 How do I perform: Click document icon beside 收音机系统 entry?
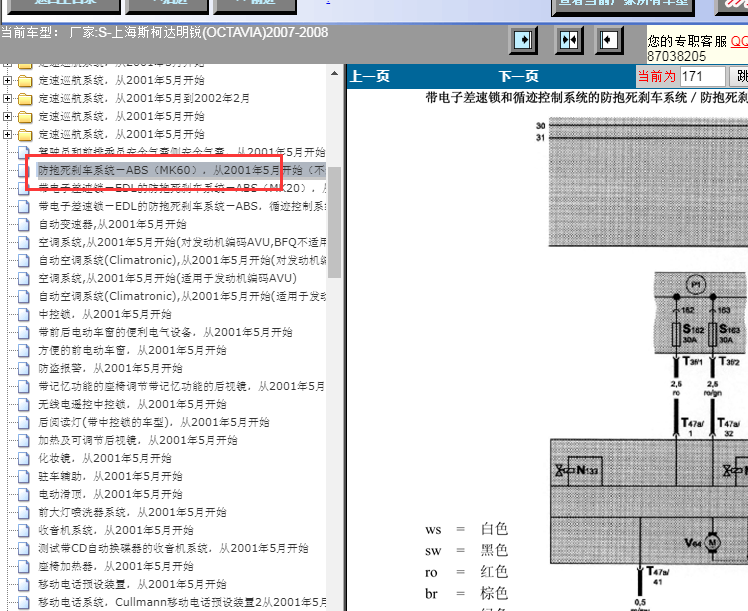point(23,530)
